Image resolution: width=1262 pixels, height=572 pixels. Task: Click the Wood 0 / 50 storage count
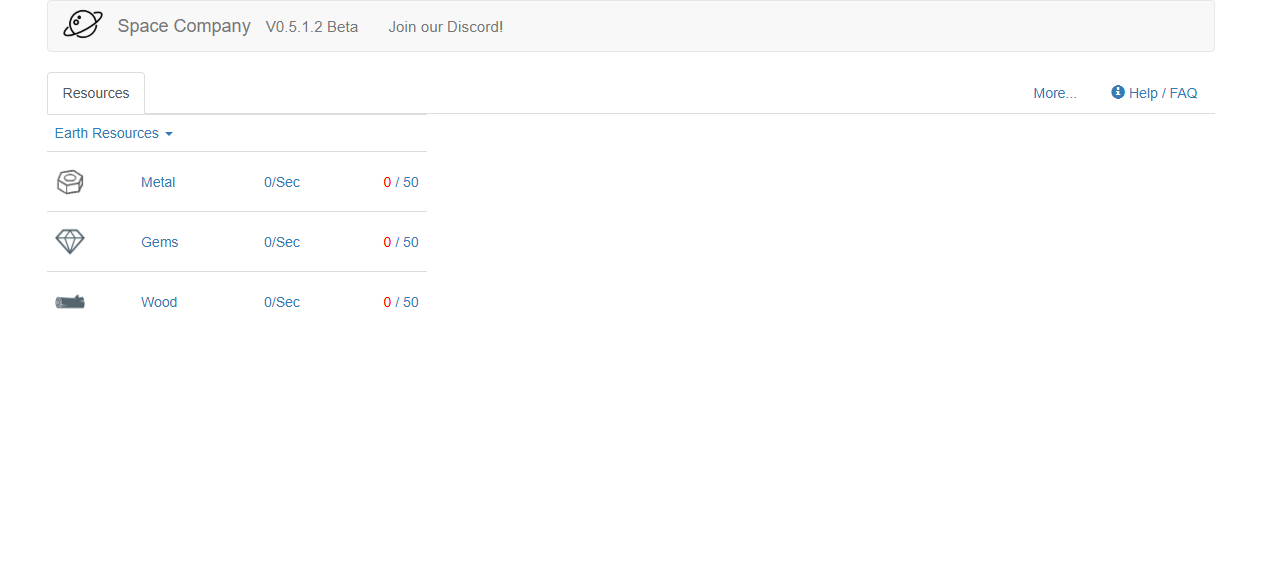(x=401, y=302)
